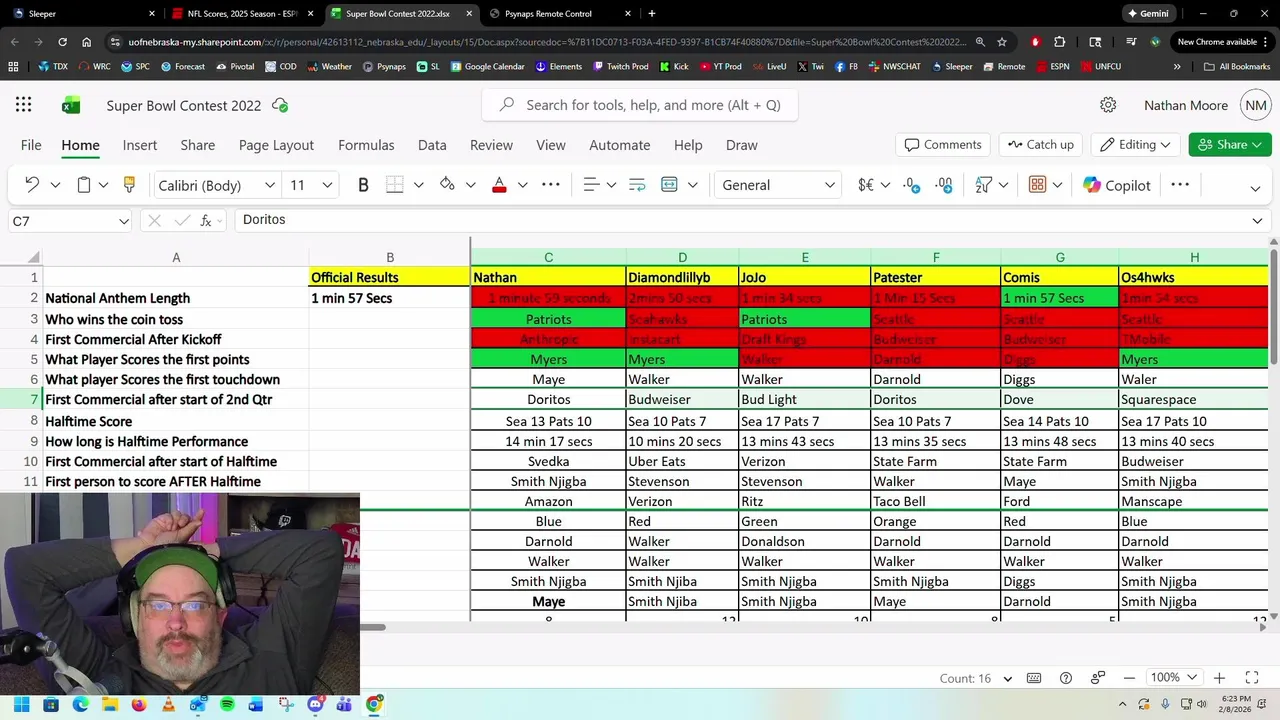Zoom out with the minus button
Image resolution: width=1280 pixels, height=720 pixels.
(1129, 678)
